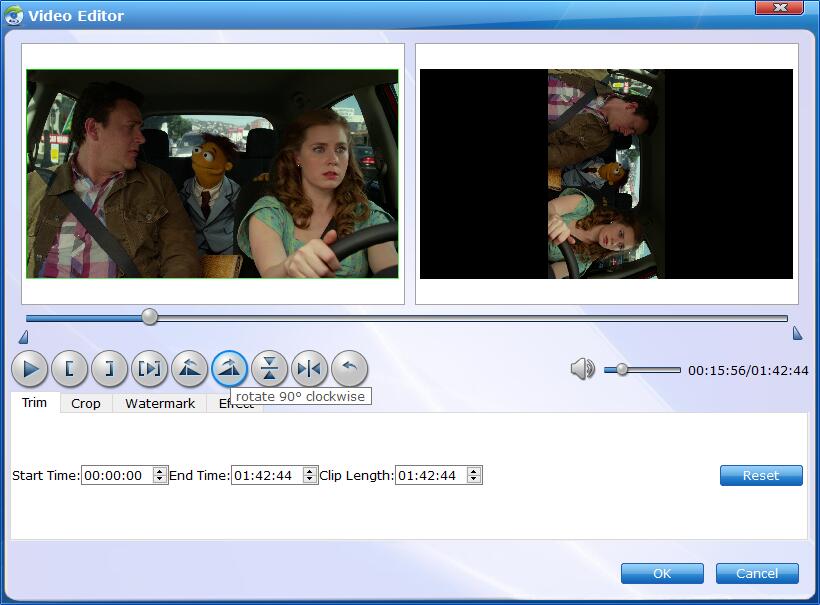Click the Start Time stepper arrows
820x605 pixels.
pos(160,476)
